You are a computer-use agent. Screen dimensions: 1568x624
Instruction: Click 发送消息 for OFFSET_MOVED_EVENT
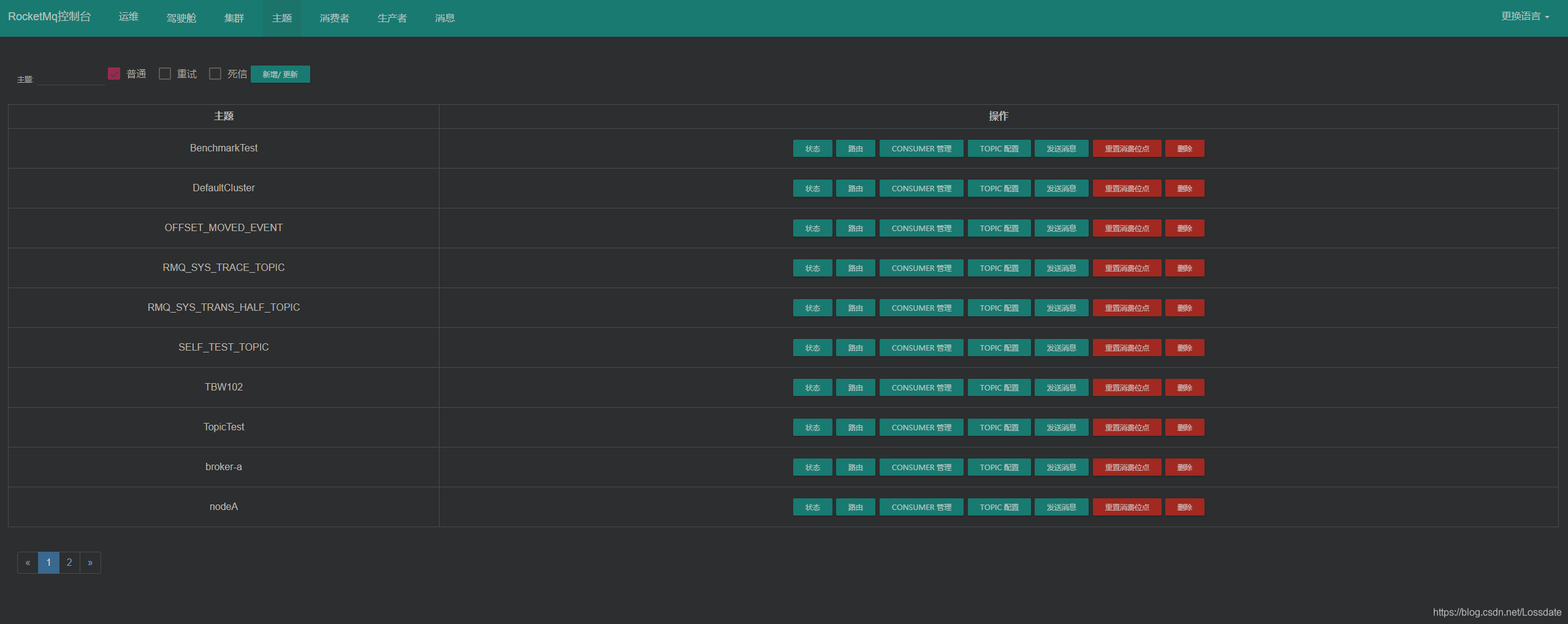click(1062, 228)
